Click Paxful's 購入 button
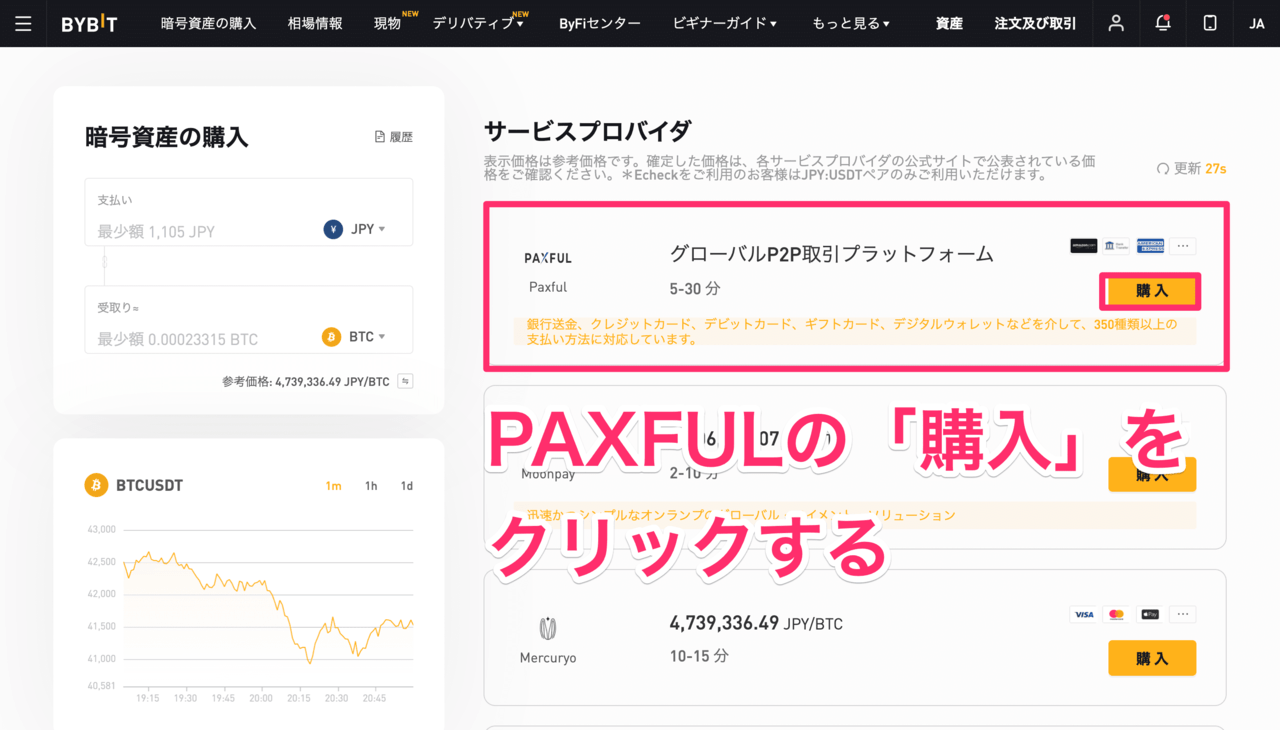The height and width of the screenshot is (730, 1280). click(x=1151, y=291)
